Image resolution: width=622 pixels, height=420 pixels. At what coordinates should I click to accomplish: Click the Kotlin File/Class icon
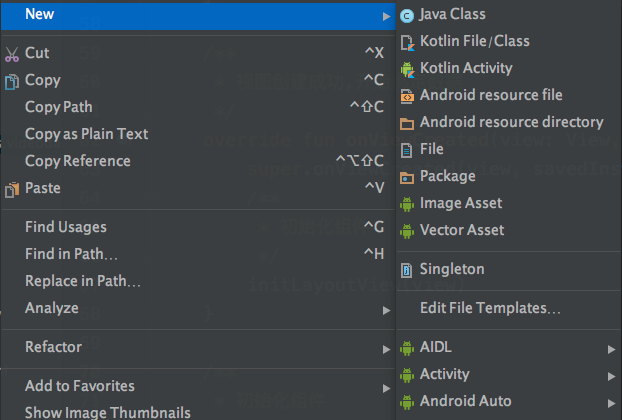407,43
